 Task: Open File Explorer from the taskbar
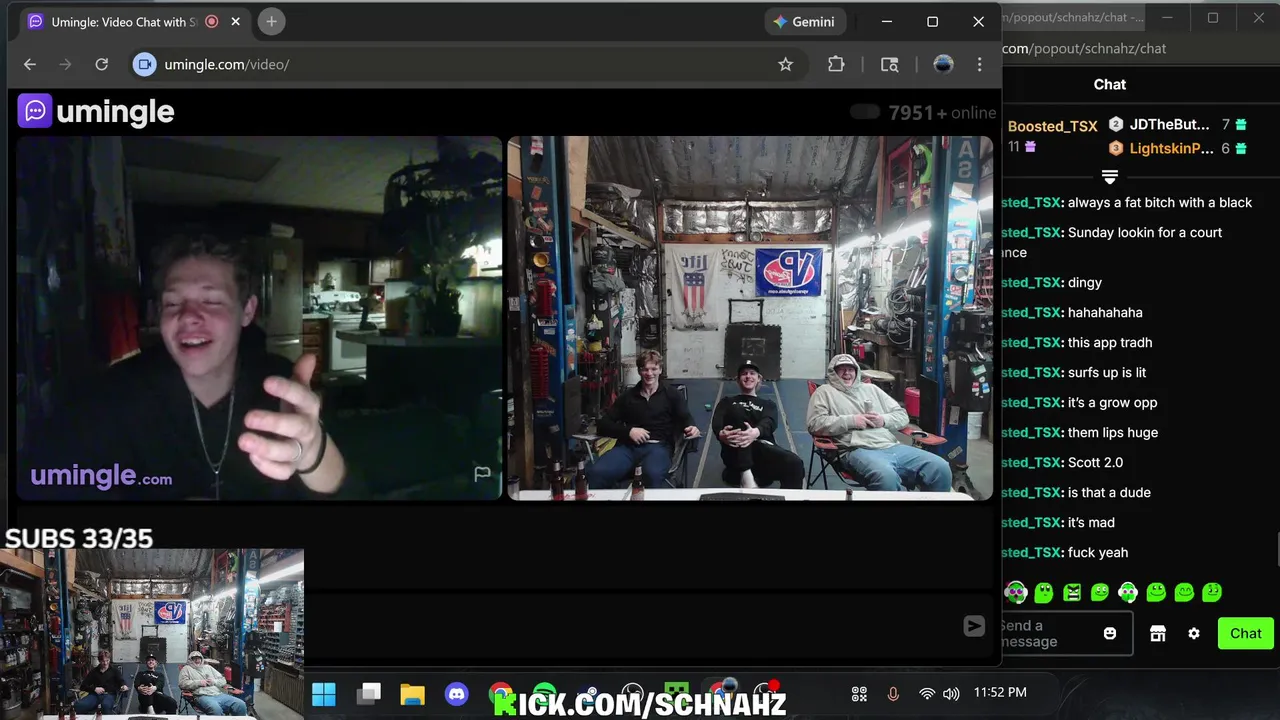click(x=413, y=694)
